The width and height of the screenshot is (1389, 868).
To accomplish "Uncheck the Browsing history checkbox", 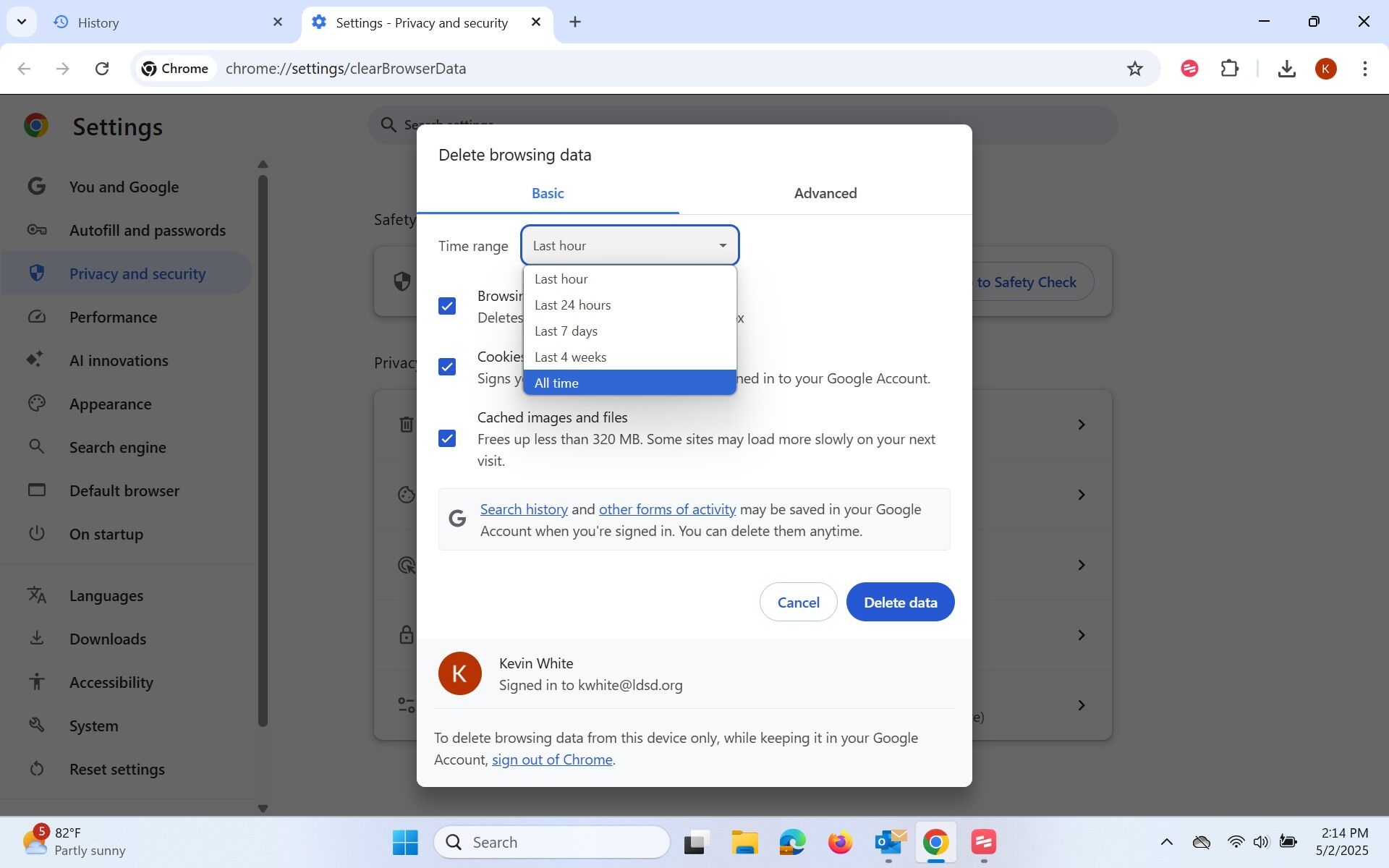I will [x=447, y=306].
